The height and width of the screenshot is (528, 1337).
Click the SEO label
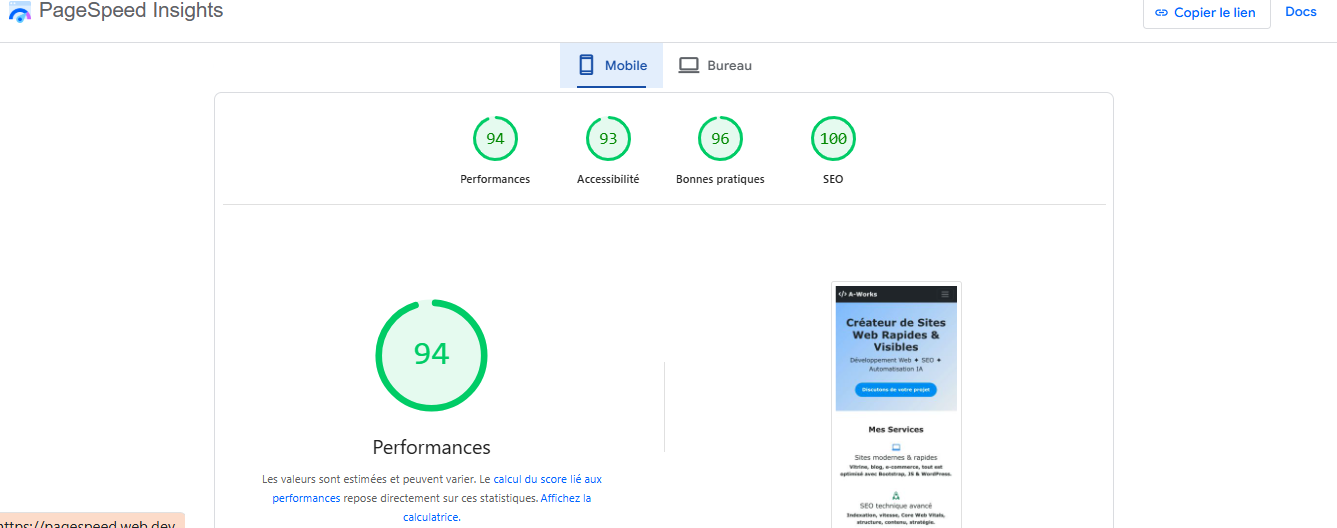click(x=833, y=179)
